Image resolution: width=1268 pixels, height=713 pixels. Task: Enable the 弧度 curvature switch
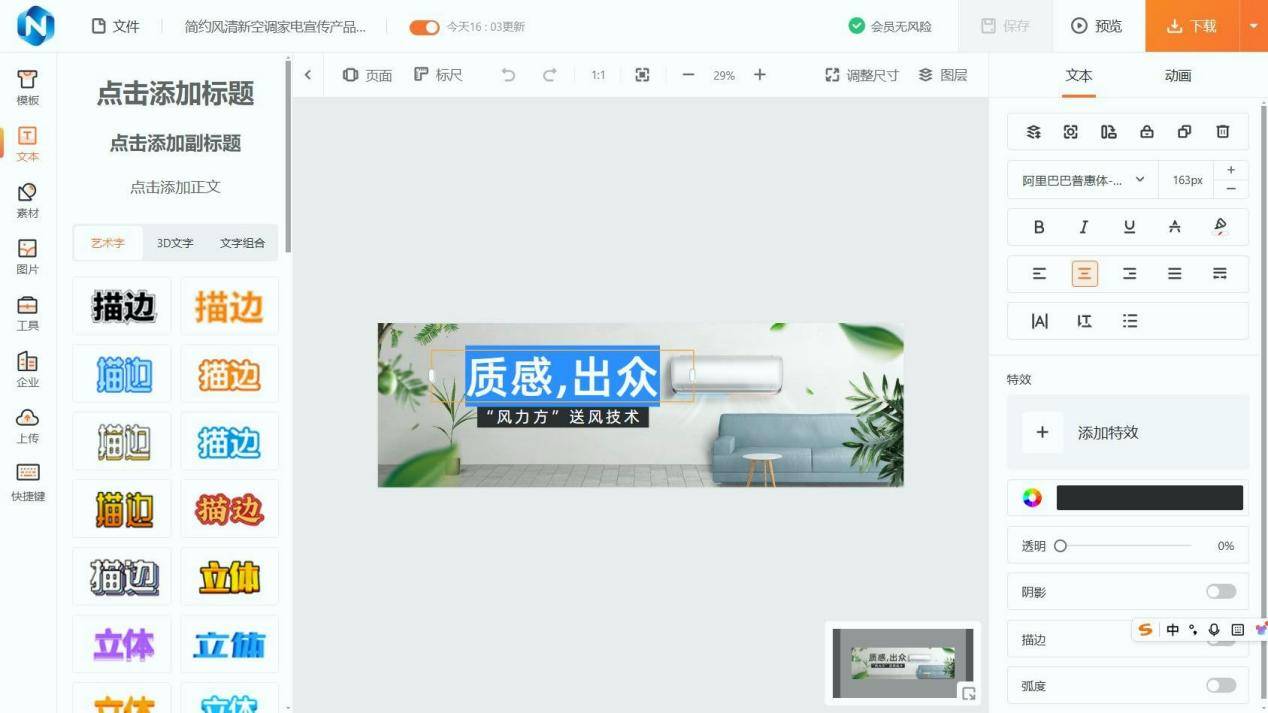[x=1220, y=686]
